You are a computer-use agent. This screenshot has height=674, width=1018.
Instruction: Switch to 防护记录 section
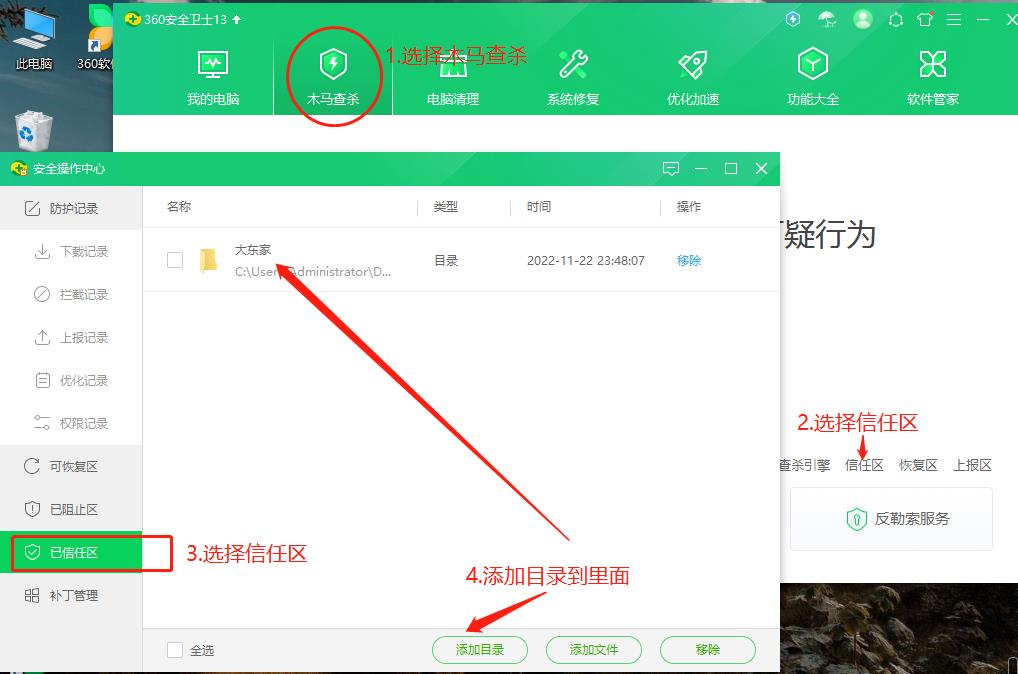72,208
